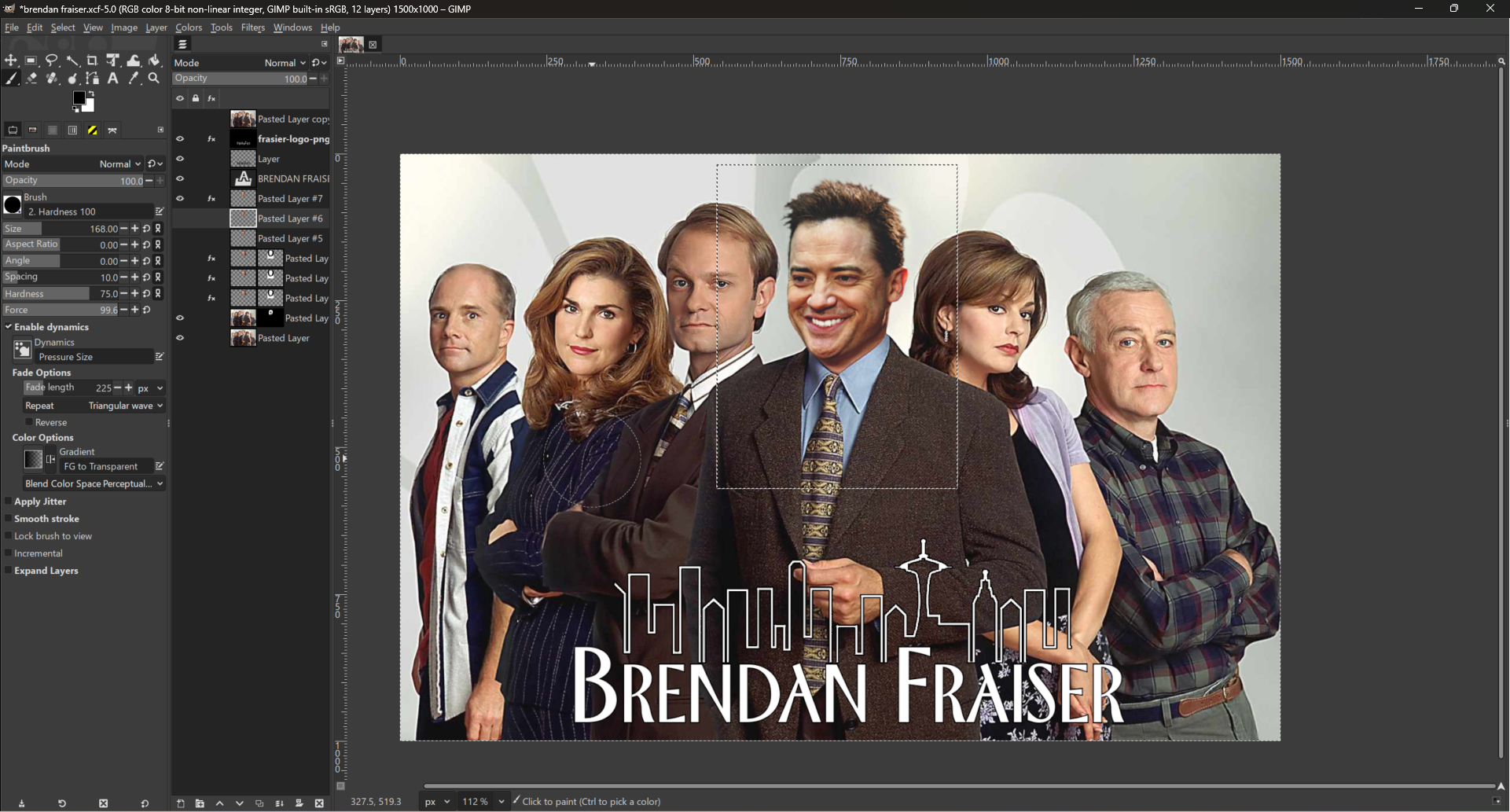Hide the bottom Pasted Layer

(180, 338)
